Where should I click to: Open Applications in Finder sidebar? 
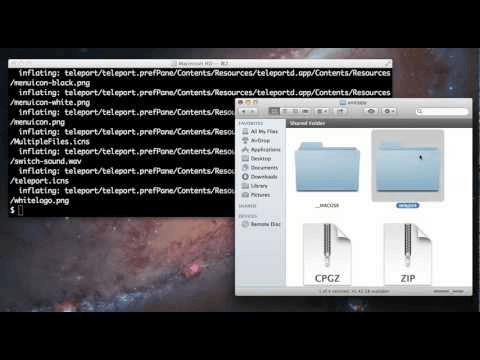point(261,149)
